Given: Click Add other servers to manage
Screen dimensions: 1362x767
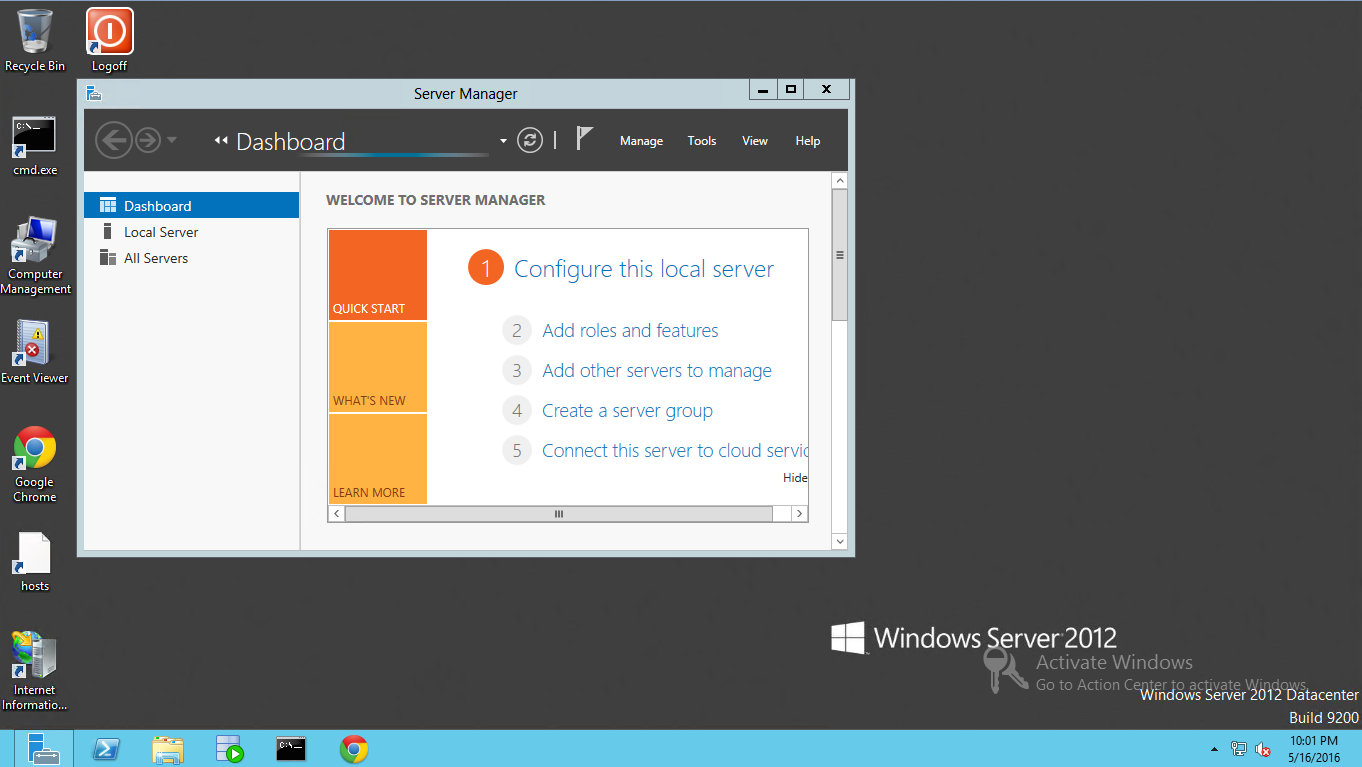Looking at the screenshot, I should [x=657, y=371].
